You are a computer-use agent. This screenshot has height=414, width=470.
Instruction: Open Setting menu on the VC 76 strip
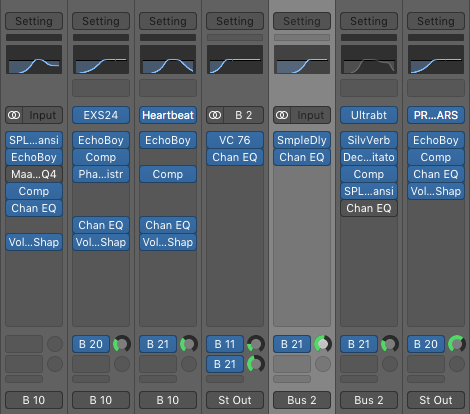pyautogui.click(x=235, y=21)
